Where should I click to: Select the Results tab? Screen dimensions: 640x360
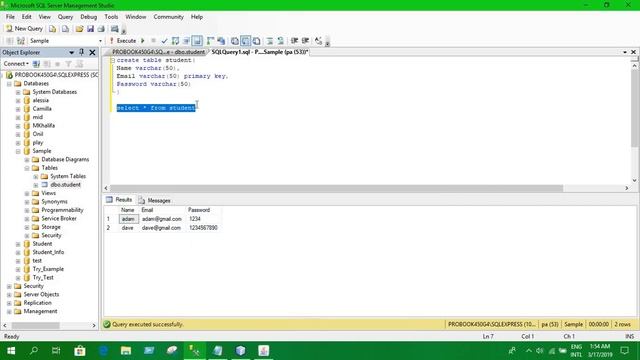click(x=119, y=200)
